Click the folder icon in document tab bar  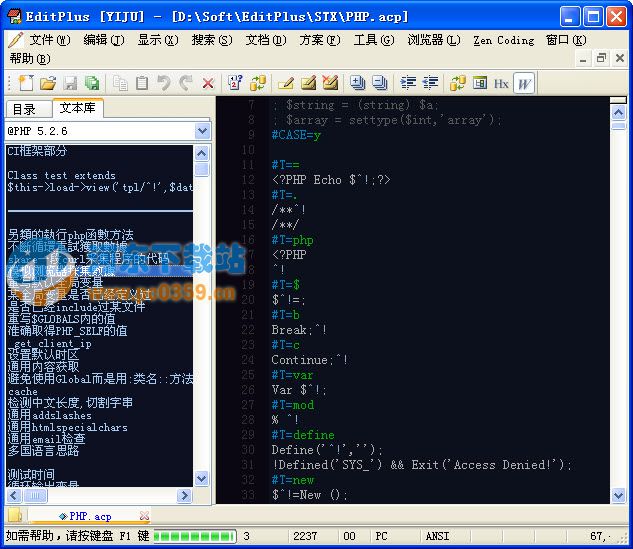pyautogui.click(x=15, y=515)
